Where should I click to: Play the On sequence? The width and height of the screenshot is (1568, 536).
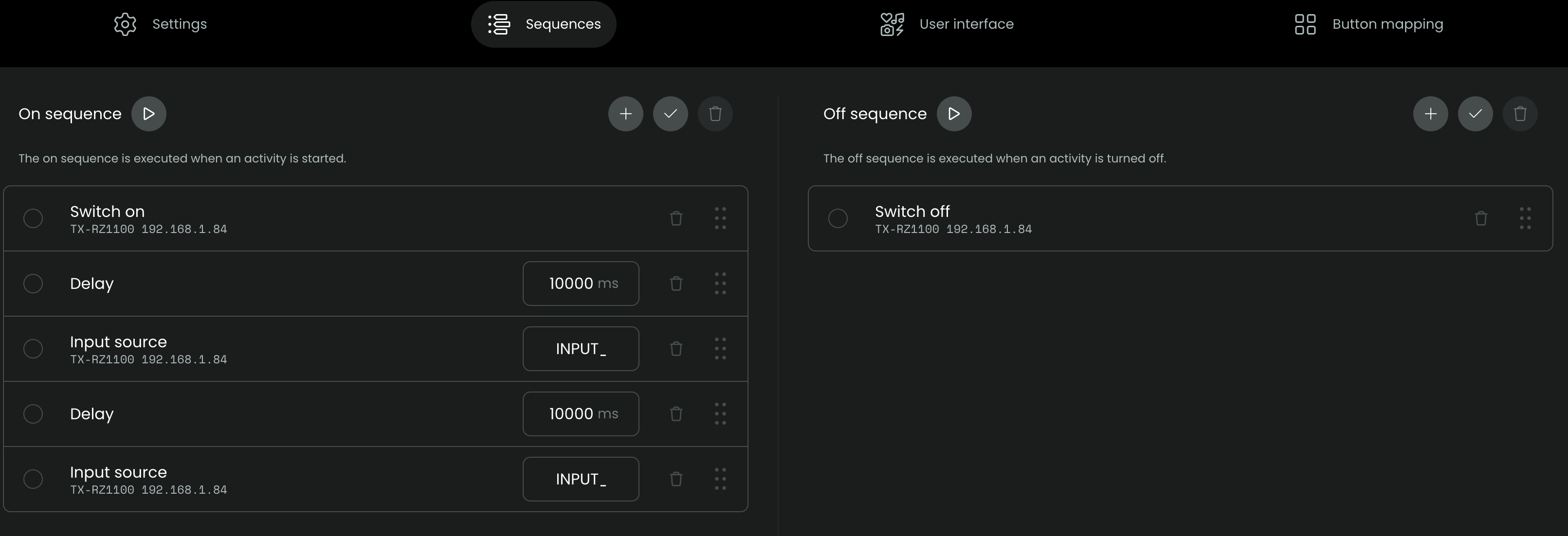[x=148, y=114]
